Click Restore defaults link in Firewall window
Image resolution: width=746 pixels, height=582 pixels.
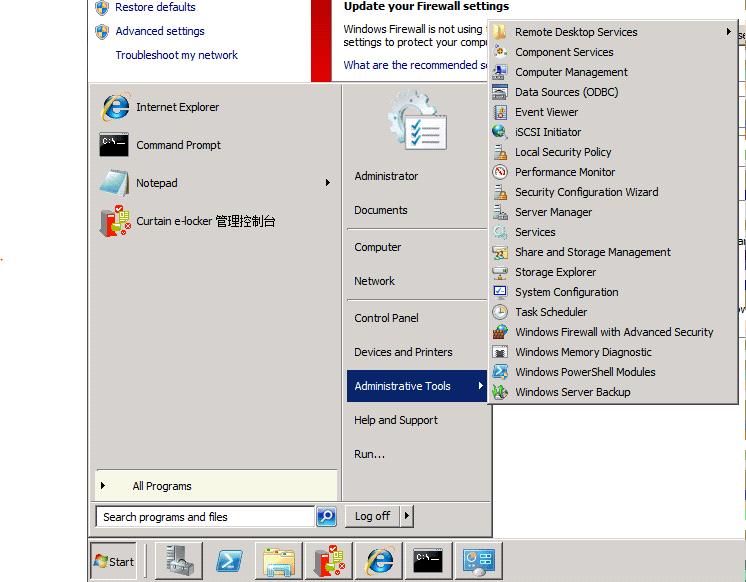[155, 7]
